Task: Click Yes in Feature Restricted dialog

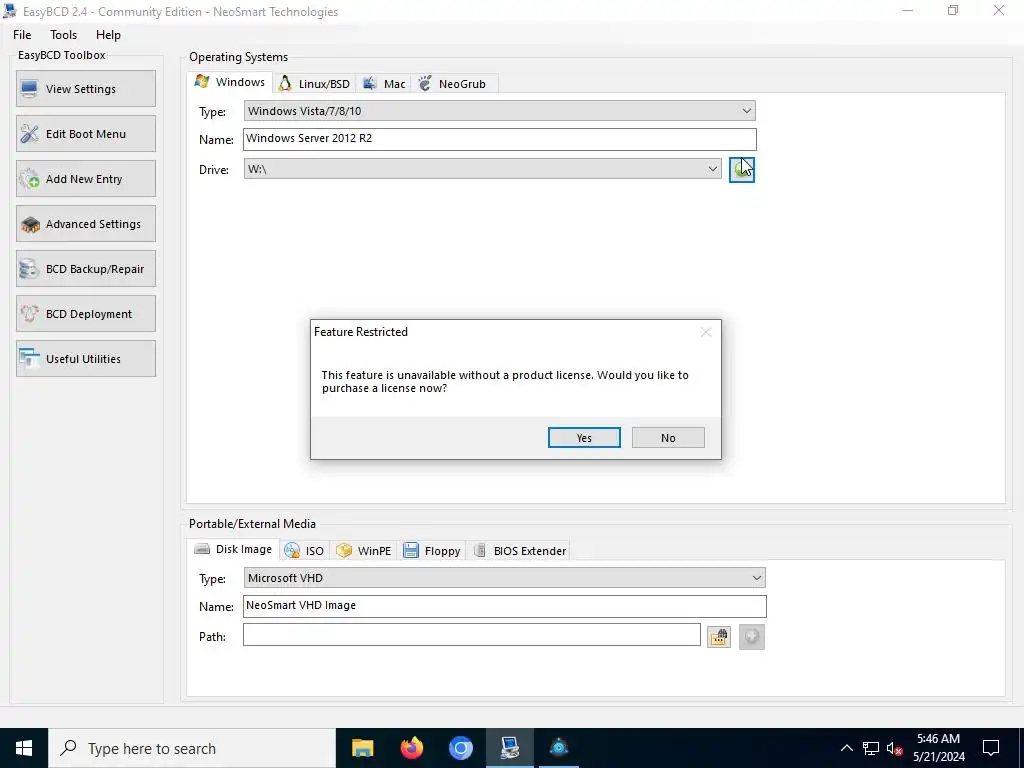Action: pos(584,438)
